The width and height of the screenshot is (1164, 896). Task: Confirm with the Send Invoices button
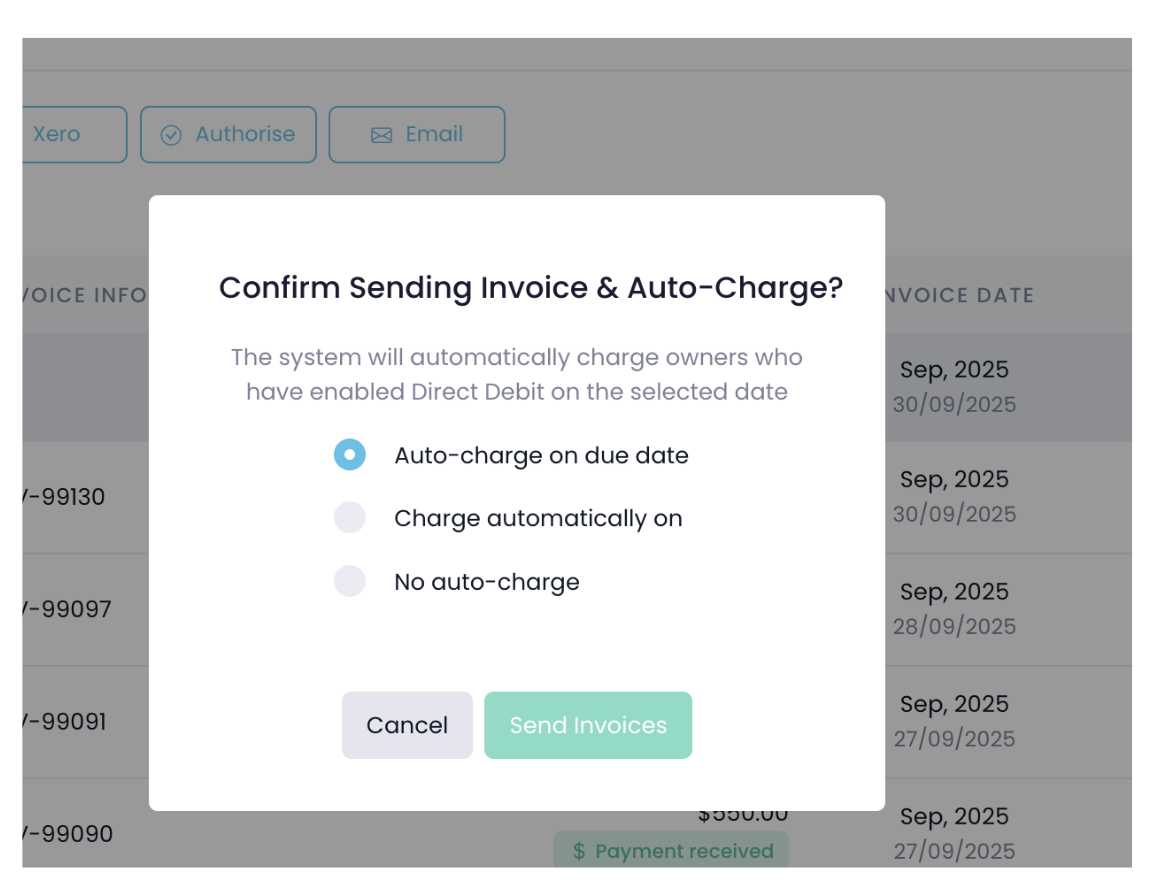[588, 725]
